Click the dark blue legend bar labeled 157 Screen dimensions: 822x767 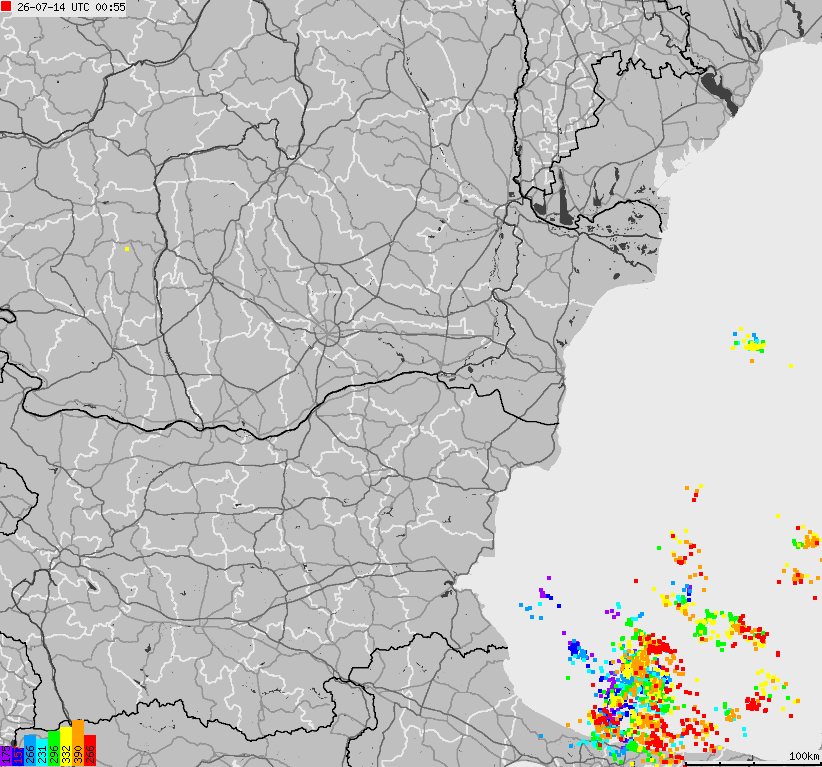pos(18,757)
